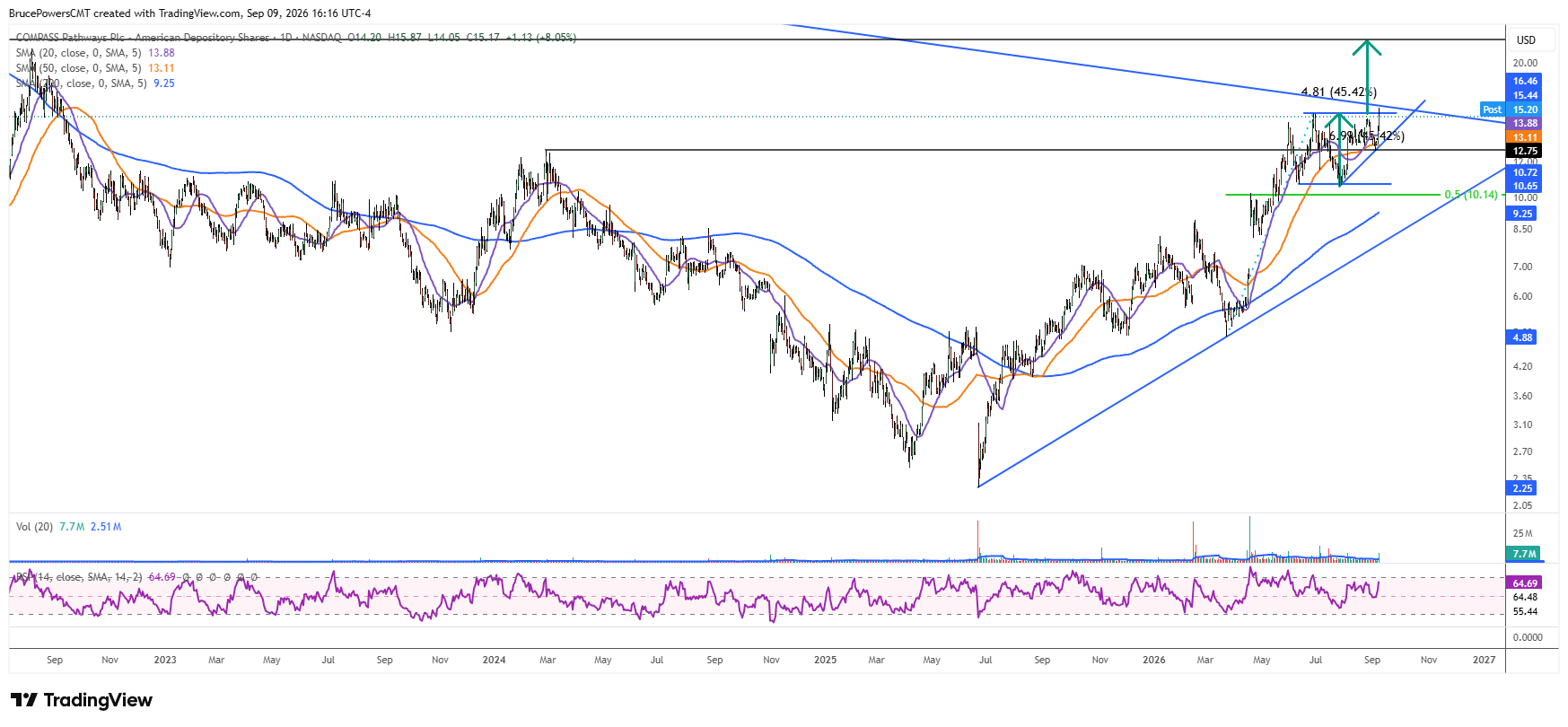This screenshot has width=1568, height=727.
Task: Click the TradingView logo at bottom left
Action: click(82, 700)
